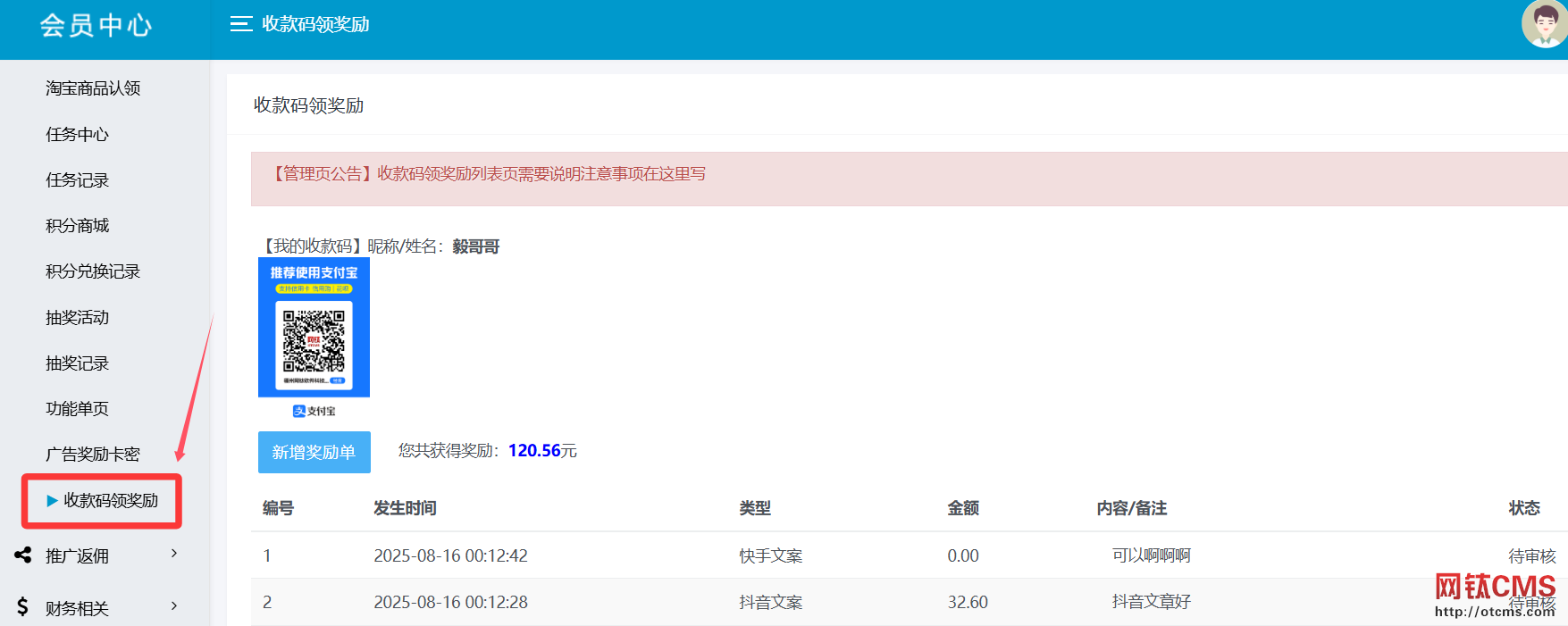The height and width of the screenshot is (626, 1568).
Task: Open 任务记录 from the sidebar
Action: (x=78, y=180)
